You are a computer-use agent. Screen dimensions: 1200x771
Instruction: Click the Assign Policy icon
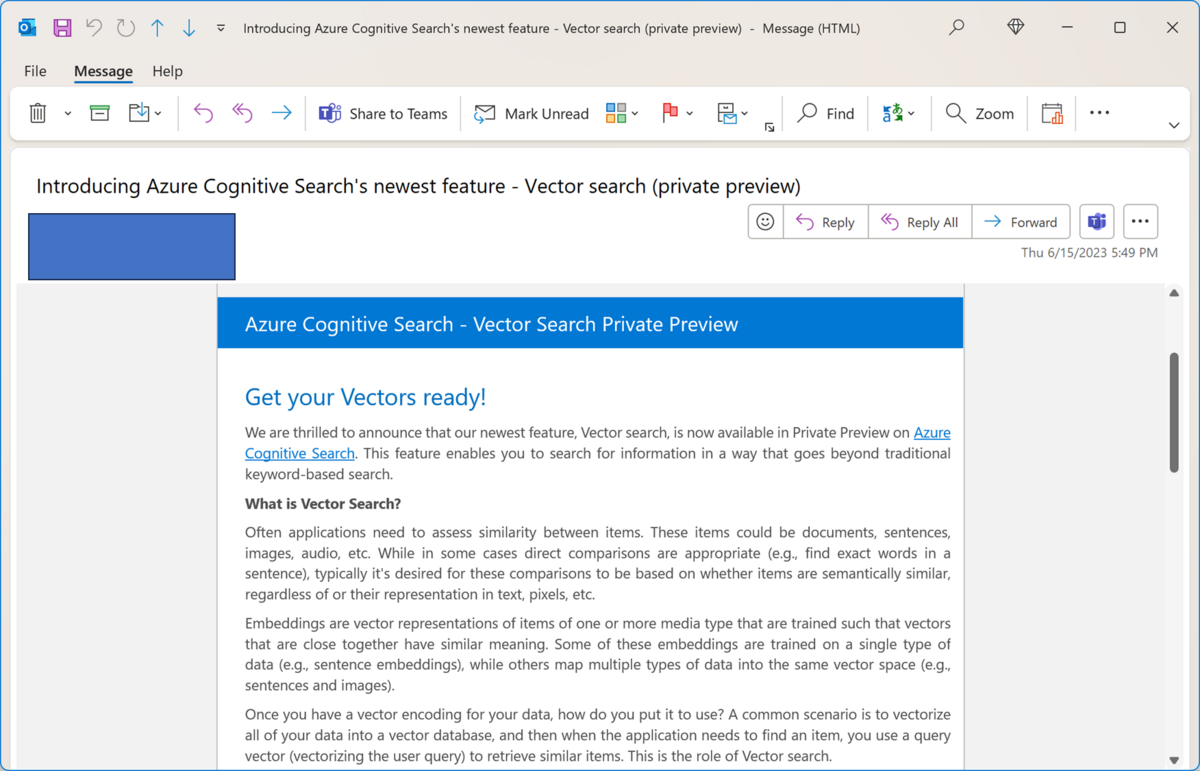click(727, 113)
